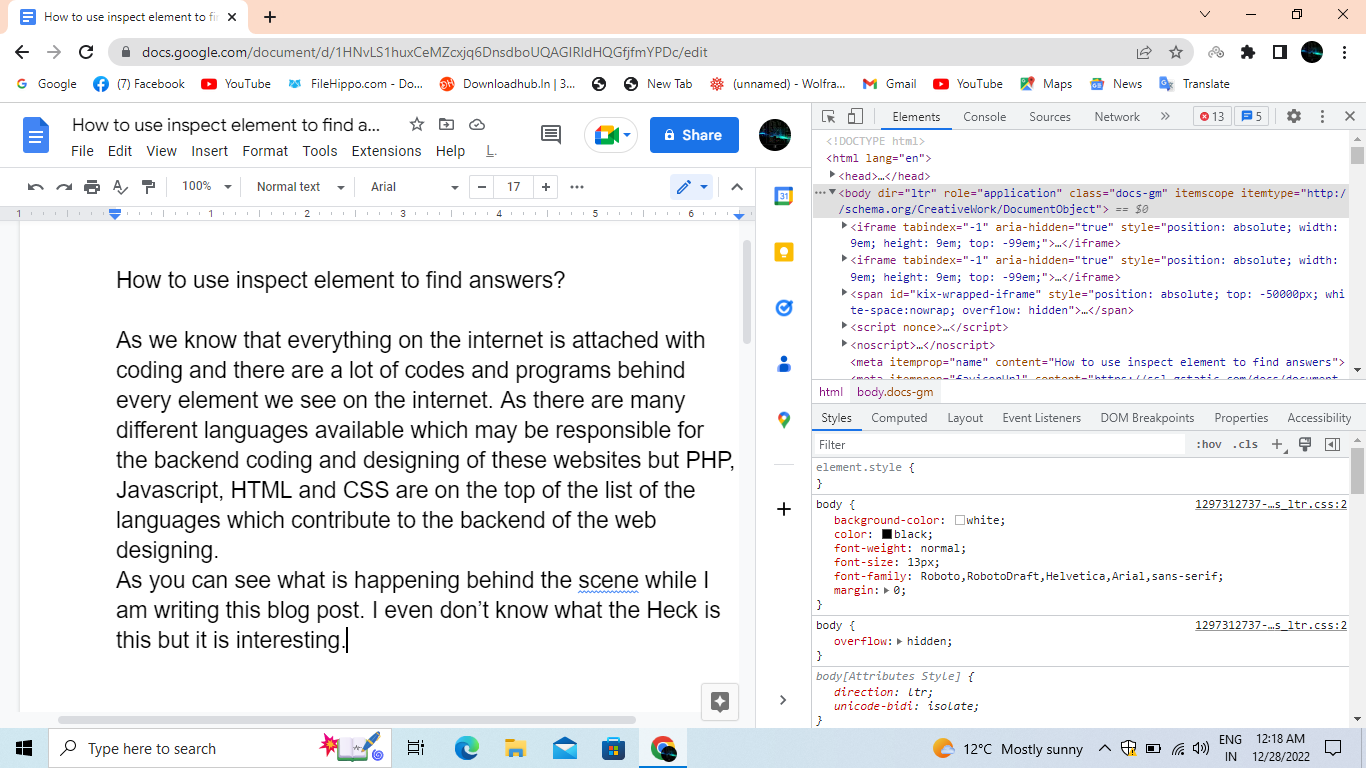Select the Paint format roller tool
This screenshot has height=768, width=1366.
148,187
